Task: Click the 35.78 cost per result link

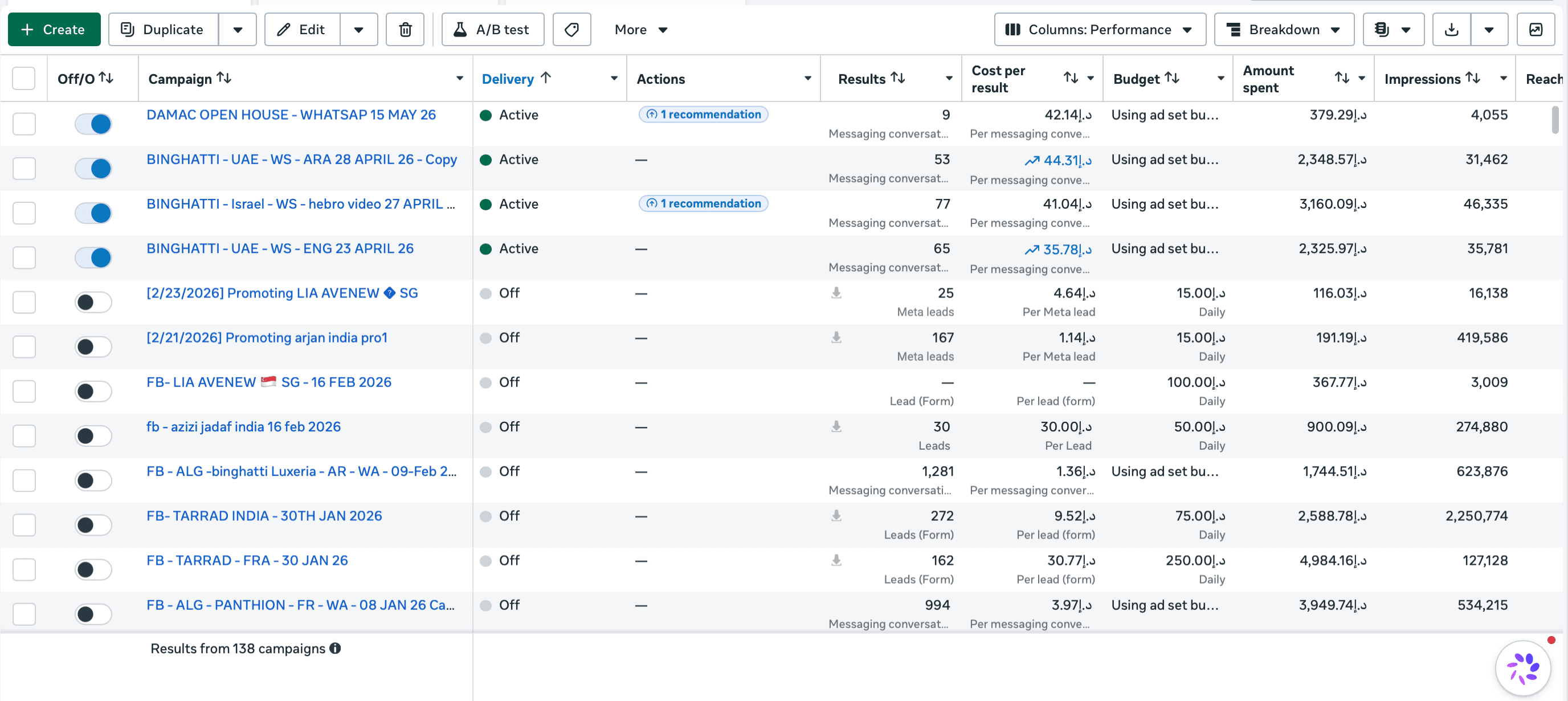Action: (1067, 249)
